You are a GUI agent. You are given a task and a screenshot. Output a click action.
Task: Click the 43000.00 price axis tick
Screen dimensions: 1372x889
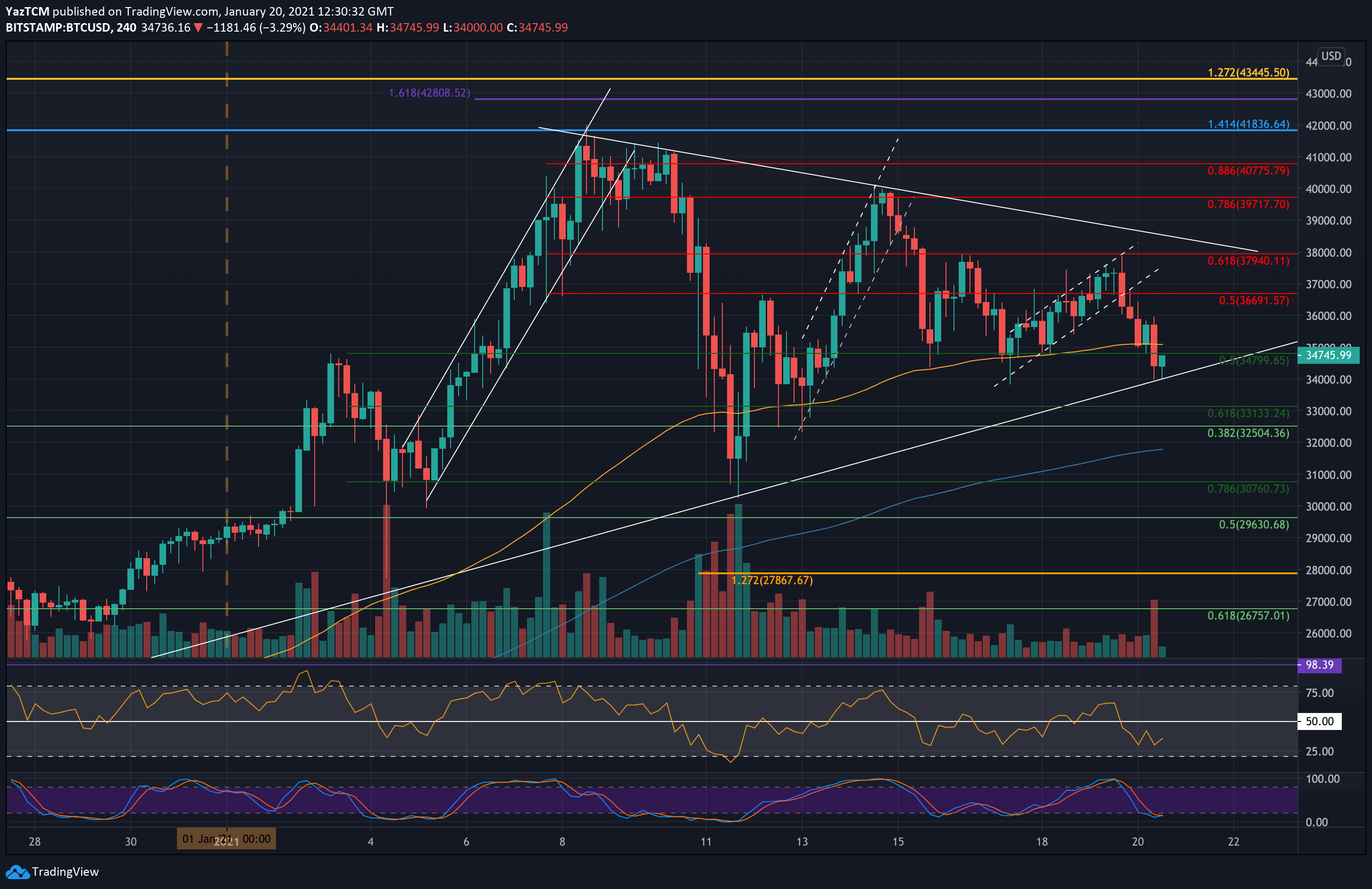tap(1328, 93)
